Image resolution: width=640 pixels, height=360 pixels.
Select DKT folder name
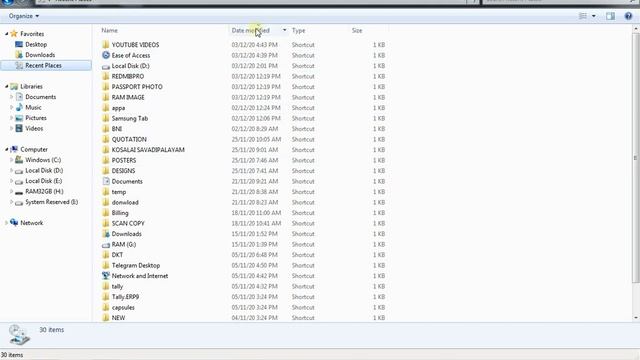(x=117, y=255)
